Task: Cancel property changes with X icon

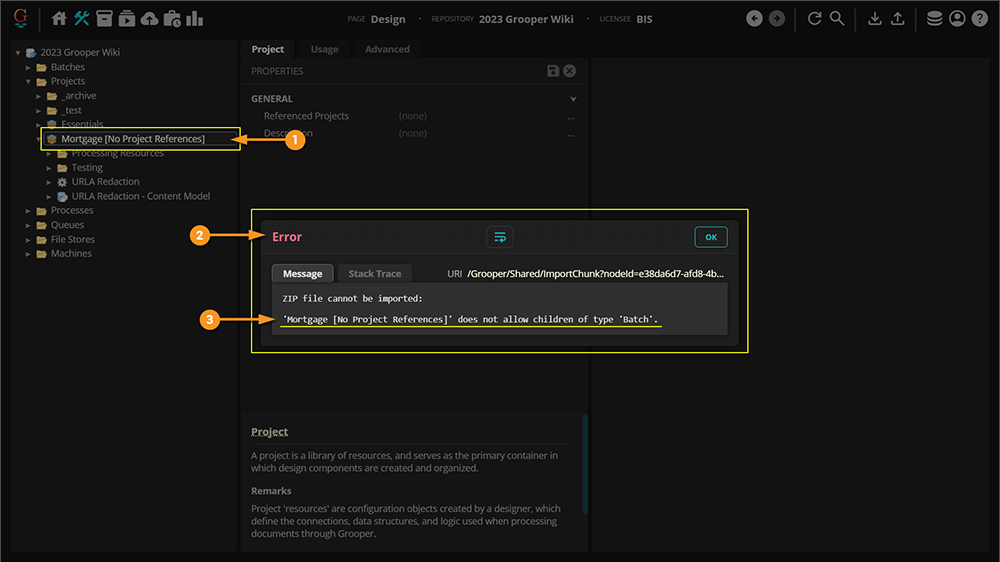Action: point(570,71)
